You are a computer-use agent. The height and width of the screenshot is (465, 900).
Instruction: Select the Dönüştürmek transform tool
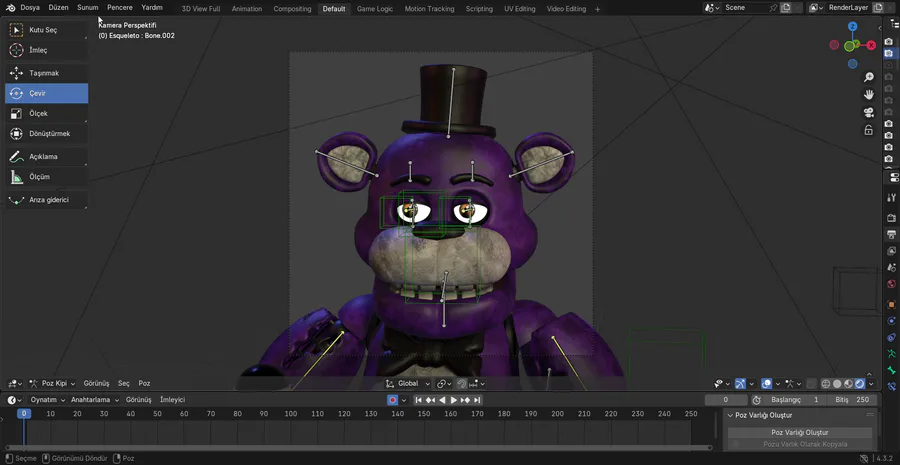coord(46,133)
